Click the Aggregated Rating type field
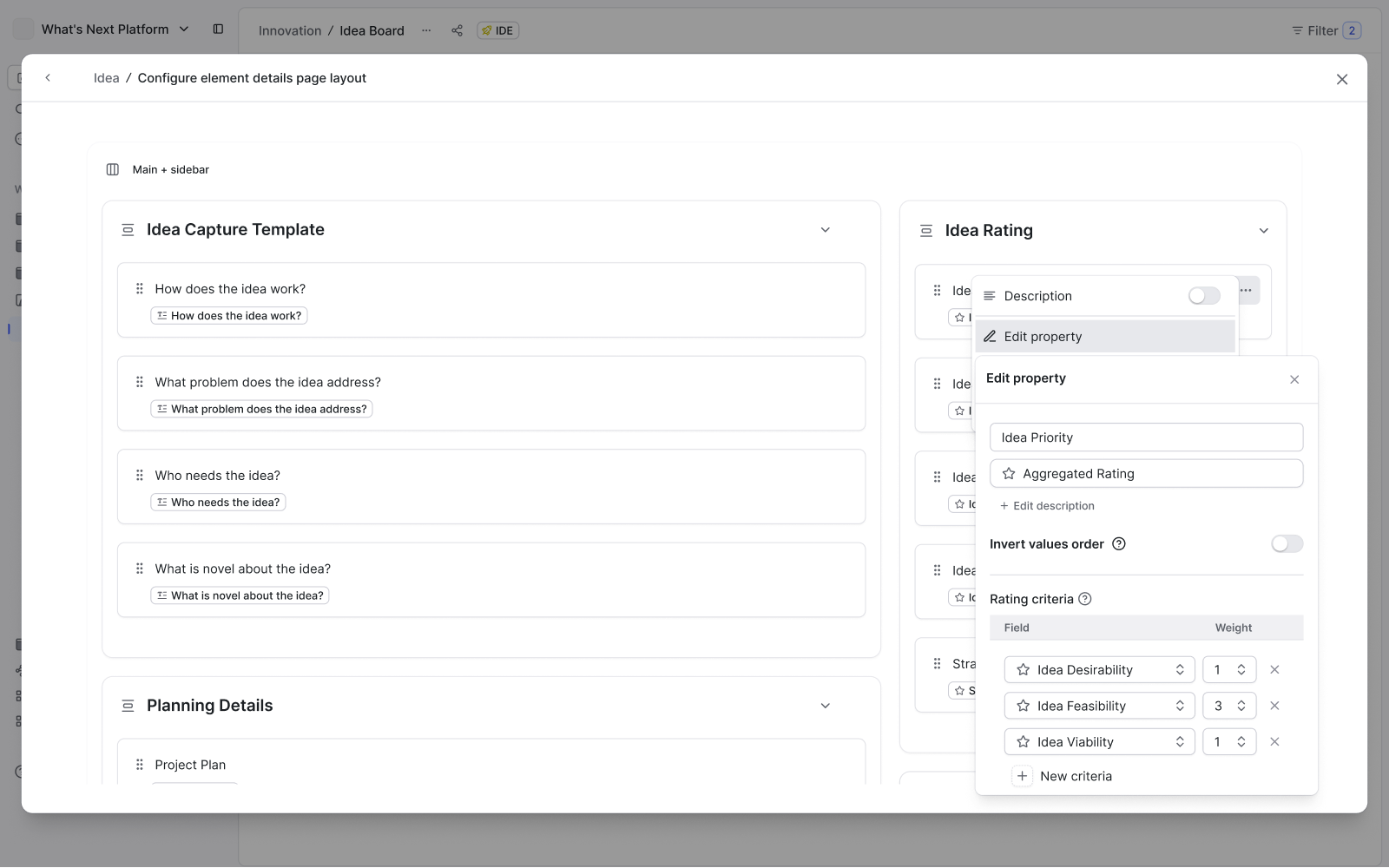1389x868 pixels. coord(1146,474)
